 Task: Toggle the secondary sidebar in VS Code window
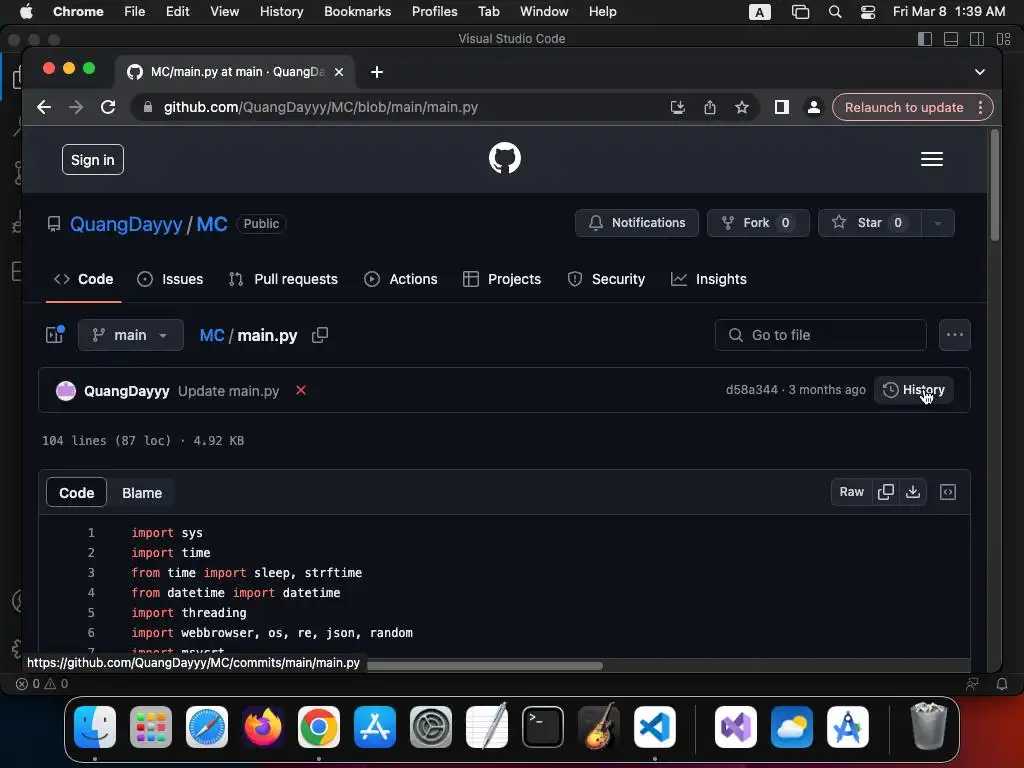point(977,39)
